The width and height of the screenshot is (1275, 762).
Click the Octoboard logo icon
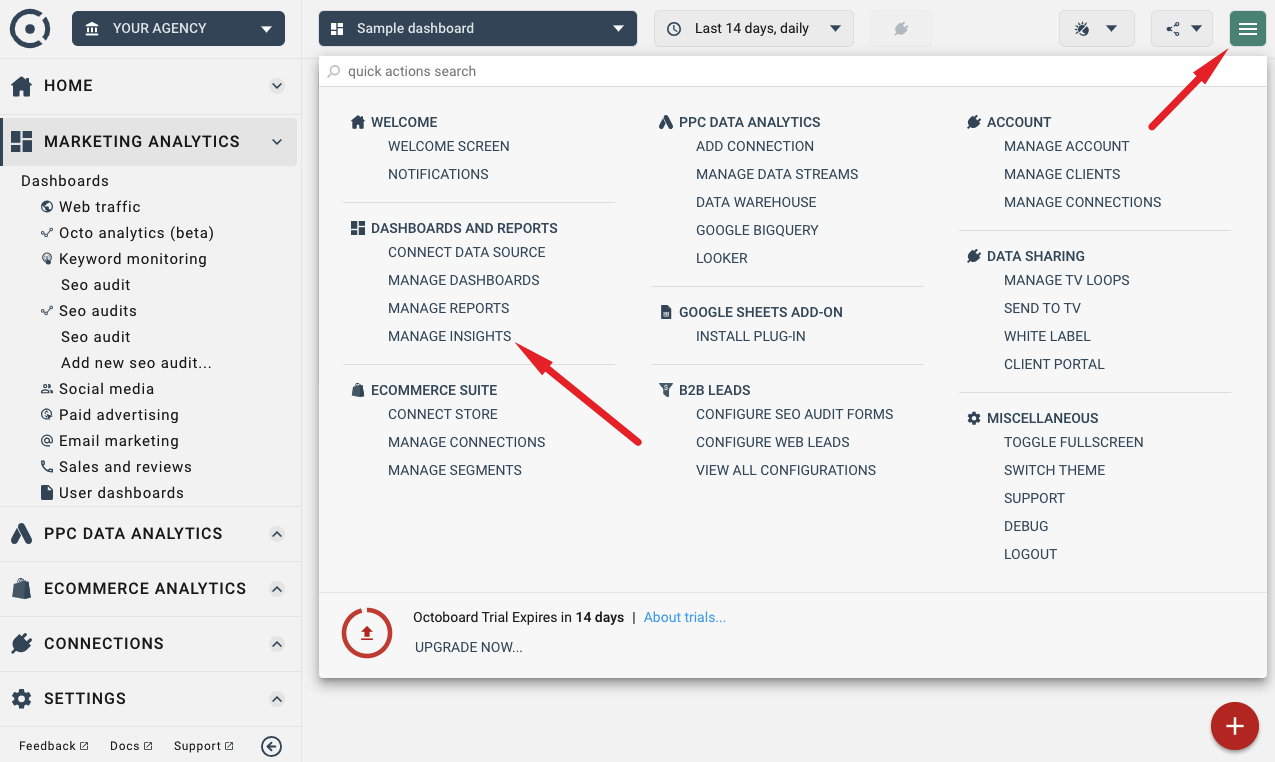click(30, 28)
